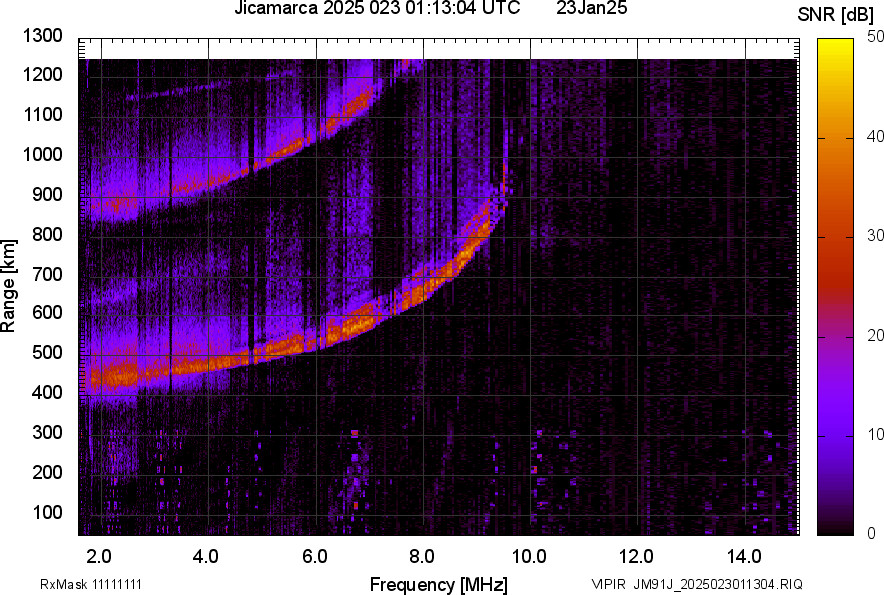Screen dimensions: 884x595
Task: Click the 14.0 tick on the frequency axis
Action: [745, 555]
